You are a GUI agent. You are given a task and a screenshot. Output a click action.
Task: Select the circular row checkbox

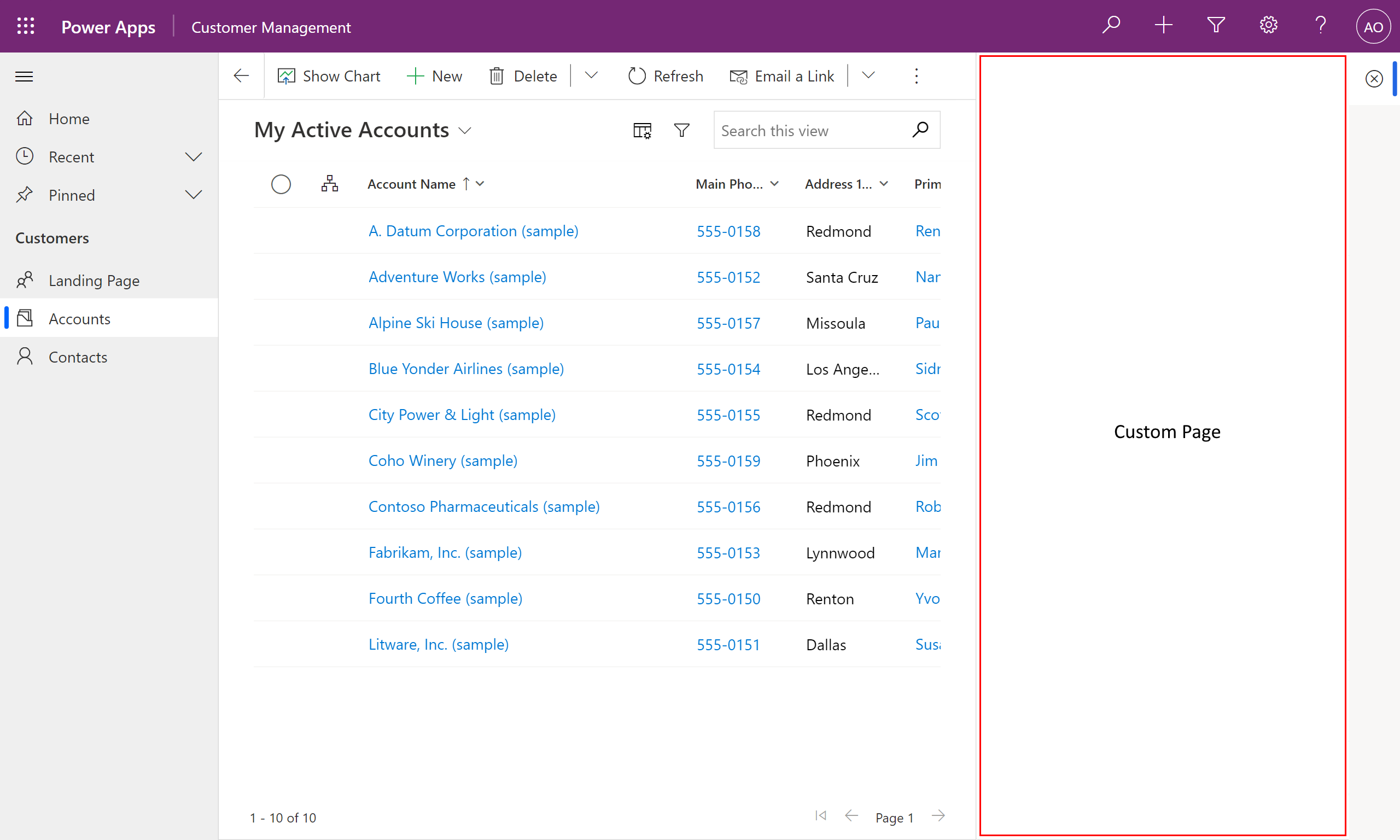[281, 183]
